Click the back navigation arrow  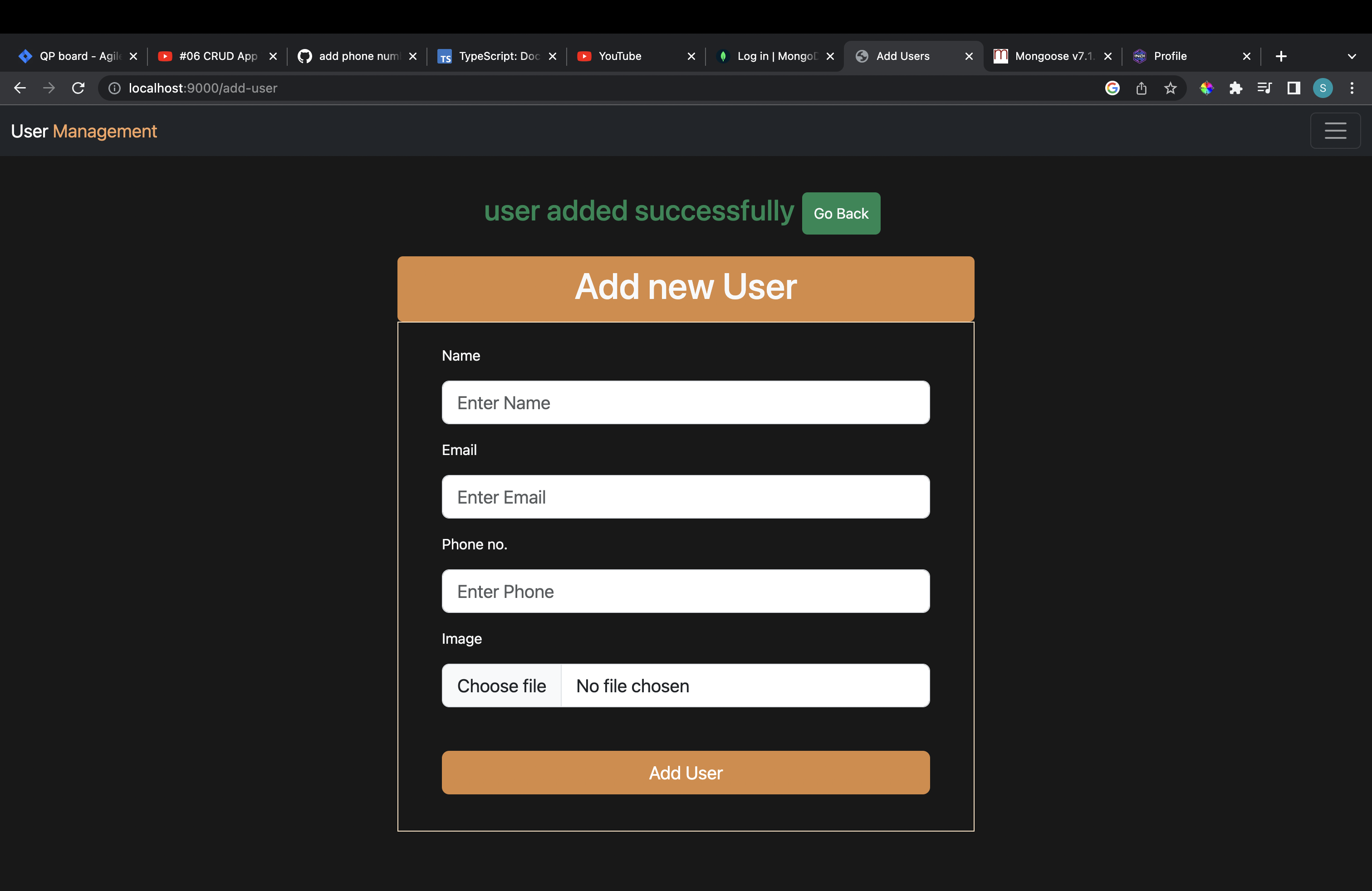(20, 88)
